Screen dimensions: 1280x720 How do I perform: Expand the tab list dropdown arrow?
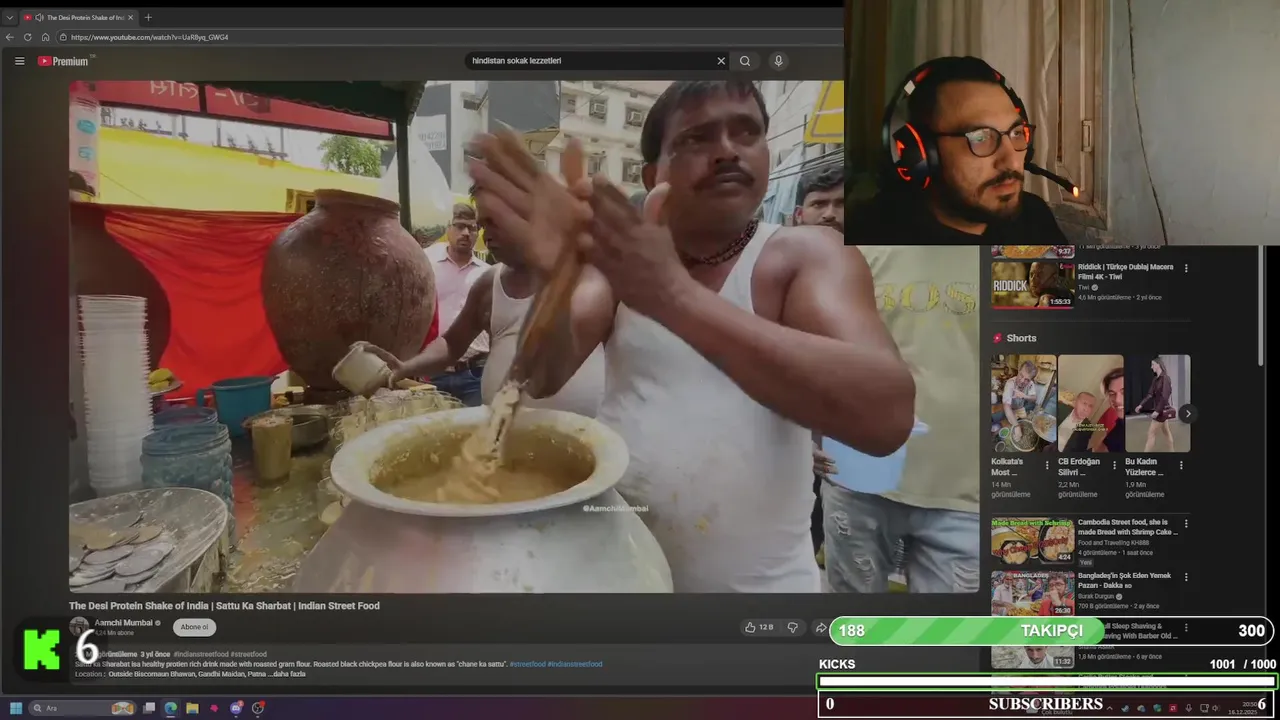tap(10, 17)
